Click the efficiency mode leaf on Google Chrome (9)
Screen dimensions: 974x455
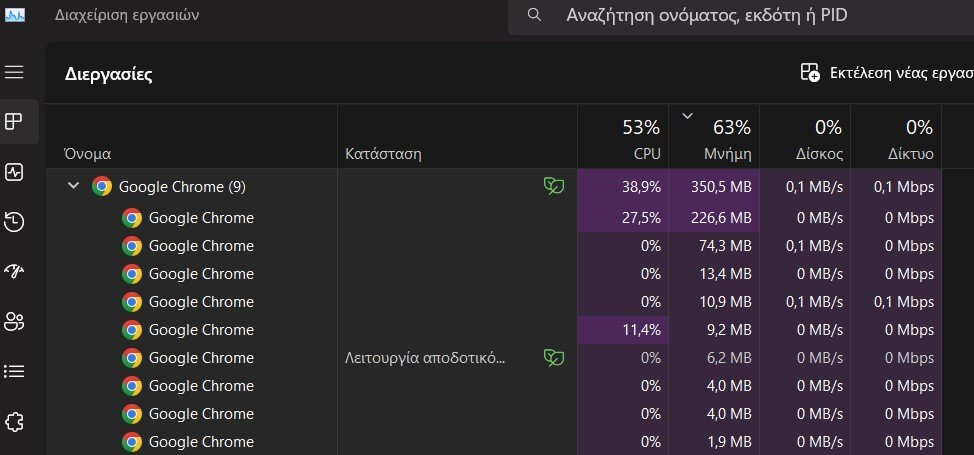(553, 186)
